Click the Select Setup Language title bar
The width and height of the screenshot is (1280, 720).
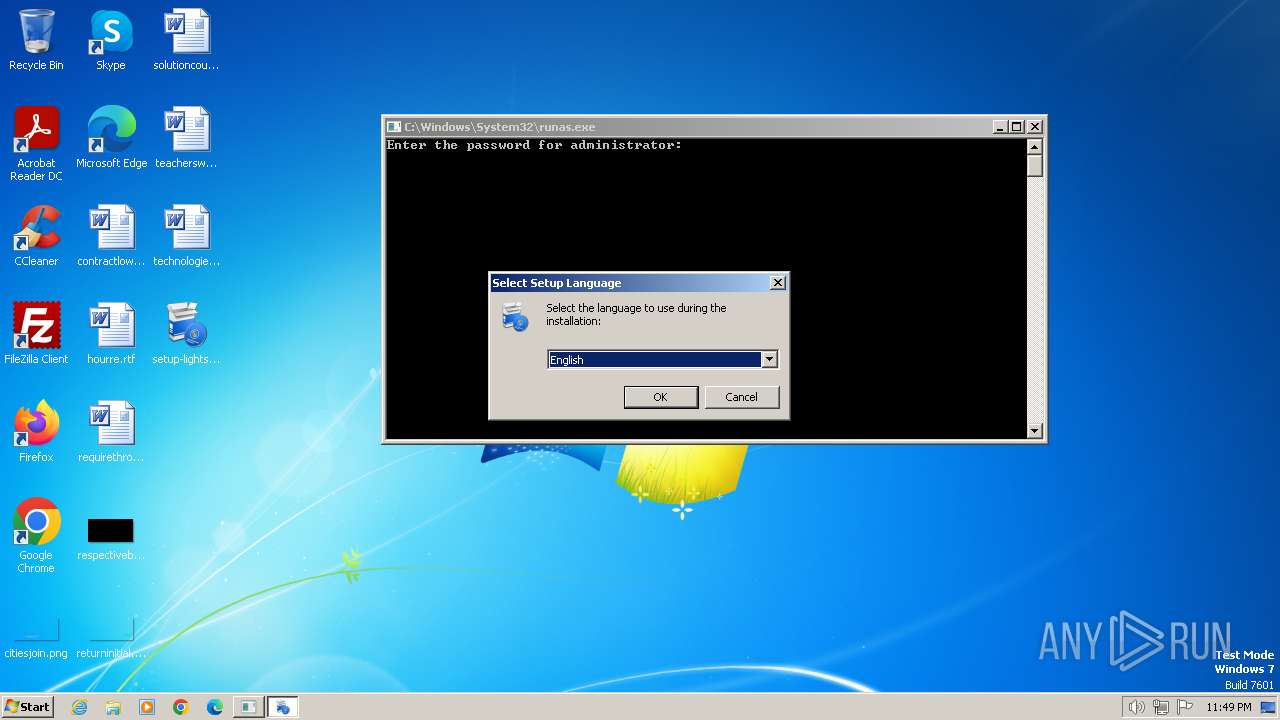(x=628, y=283)
